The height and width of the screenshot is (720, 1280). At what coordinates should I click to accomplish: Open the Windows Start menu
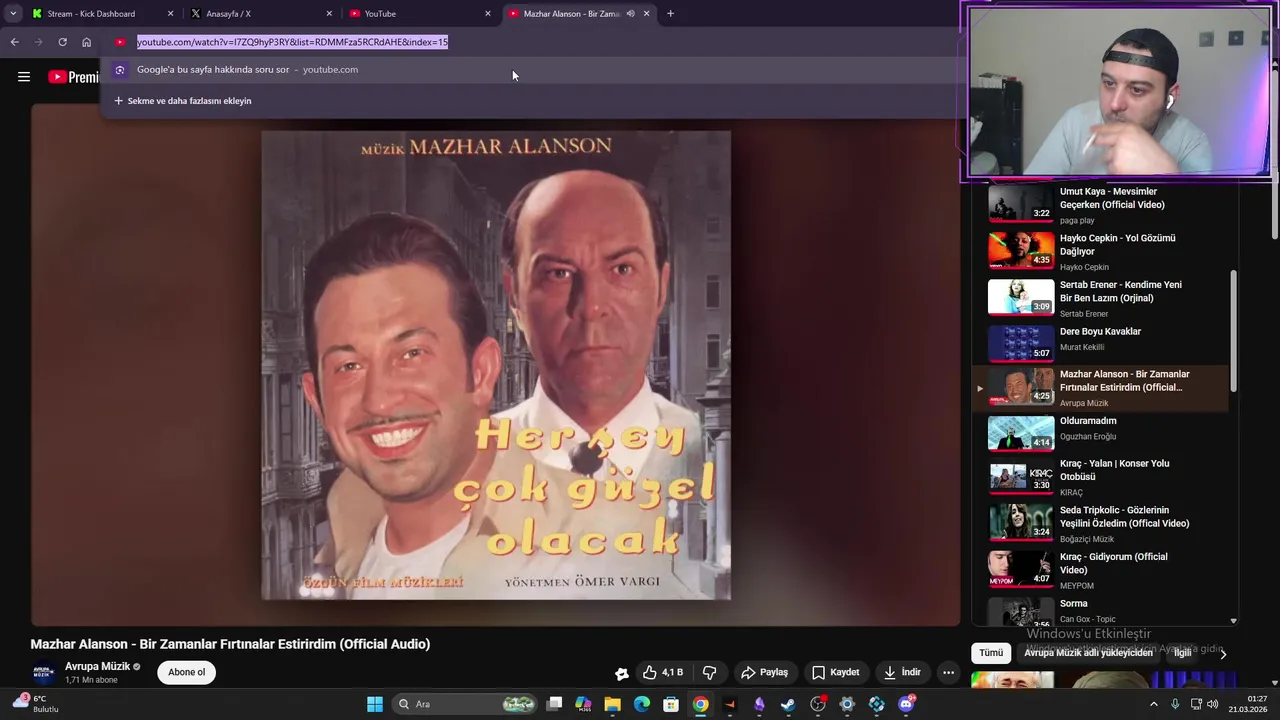pyautogui.click(x=375, y=704)
